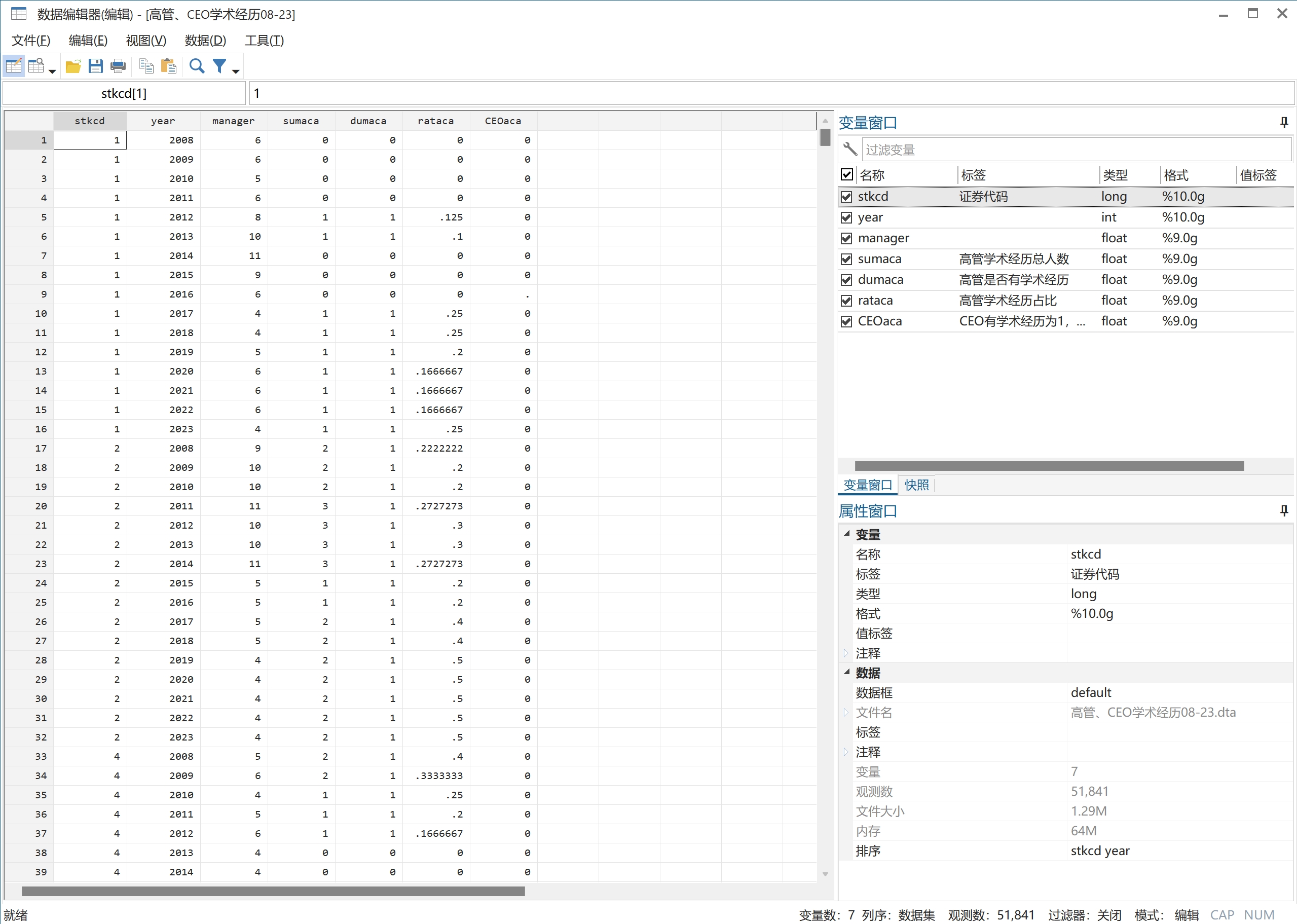Image resolution: width=1297 pixels, height=924 pixels.
Task: Click the rataca column header
Action: click(435, 121)
